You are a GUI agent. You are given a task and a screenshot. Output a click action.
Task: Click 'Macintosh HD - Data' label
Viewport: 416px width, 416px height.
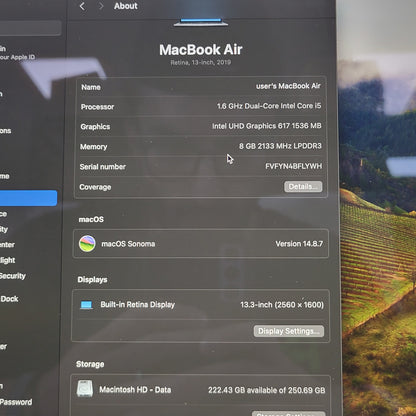tap(135, 390)
